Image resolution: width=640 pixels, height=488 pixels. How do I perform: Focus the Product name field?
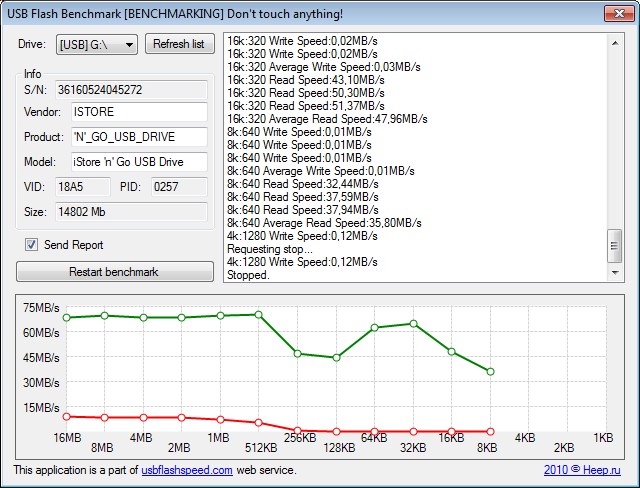[x=138, y=137]
